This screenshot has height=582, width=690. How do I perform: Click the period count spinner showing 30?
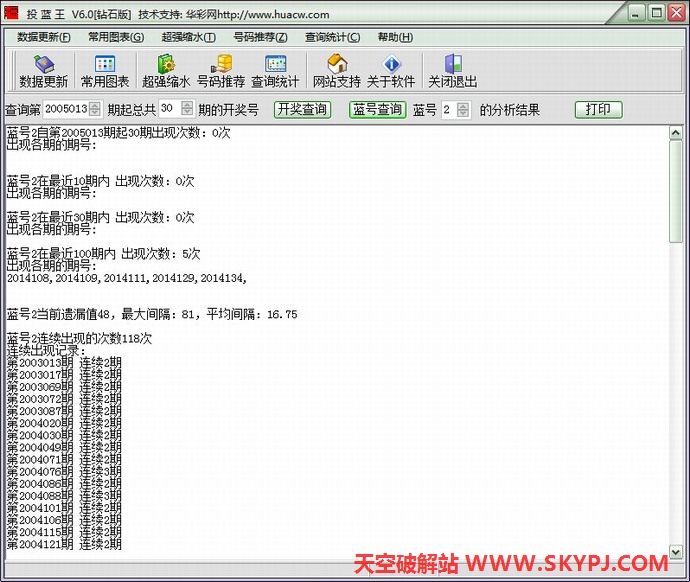click(170, 109)
